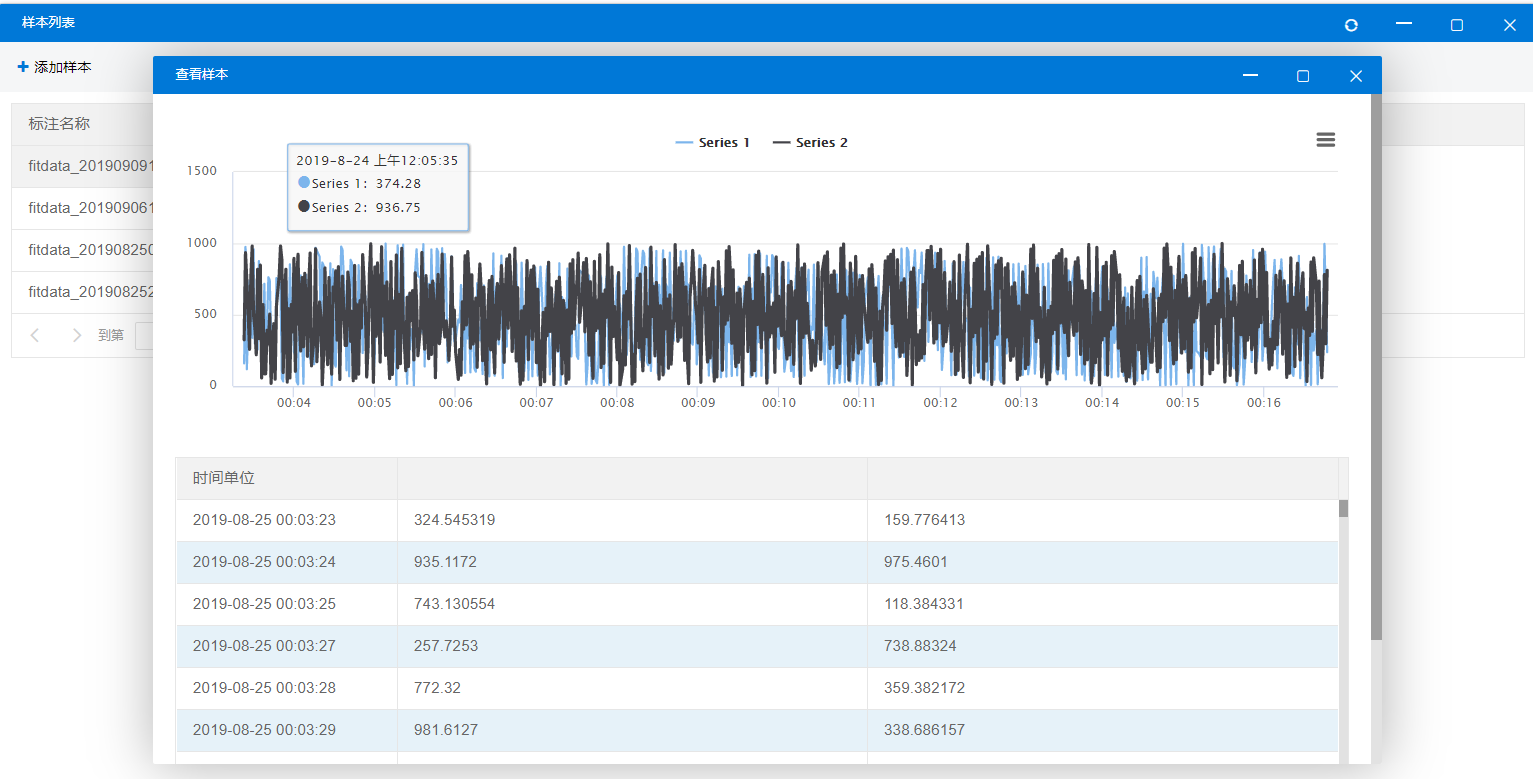The width and height of the screenshot is (1533, 779).
Task: Click value 935.1172
Action: click(x=445, y=562)
